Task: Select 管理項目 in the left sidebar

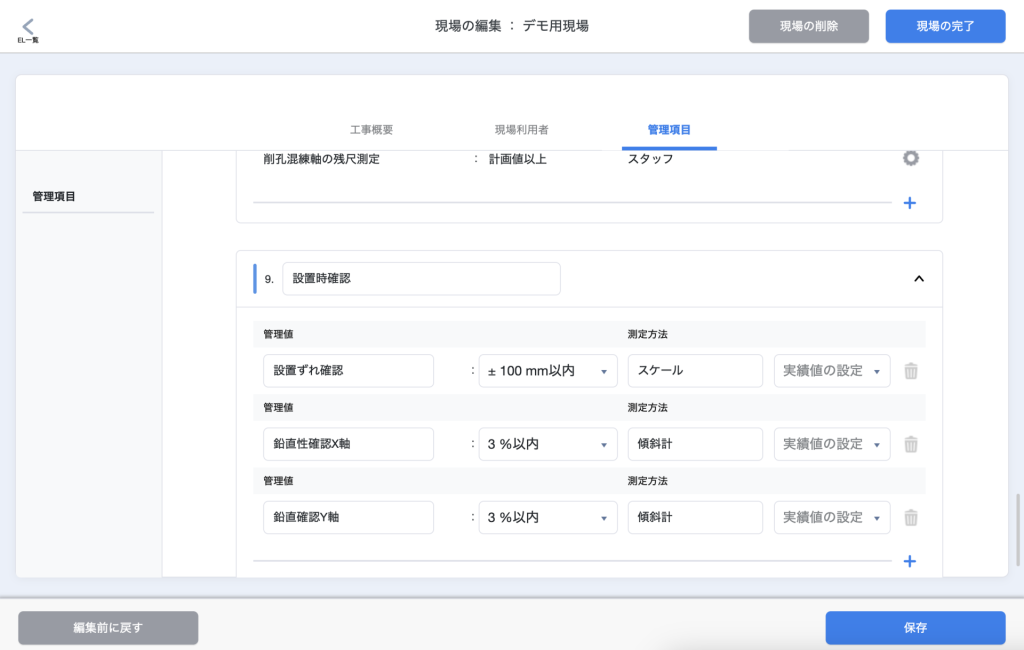Action: click(54, 196)
